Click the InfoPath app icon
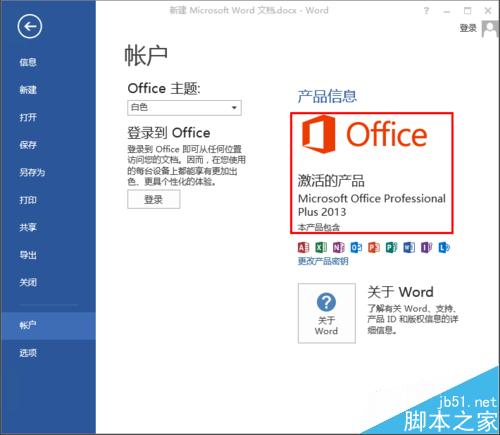Screen dimensions: 500x435 coord(427,247)
